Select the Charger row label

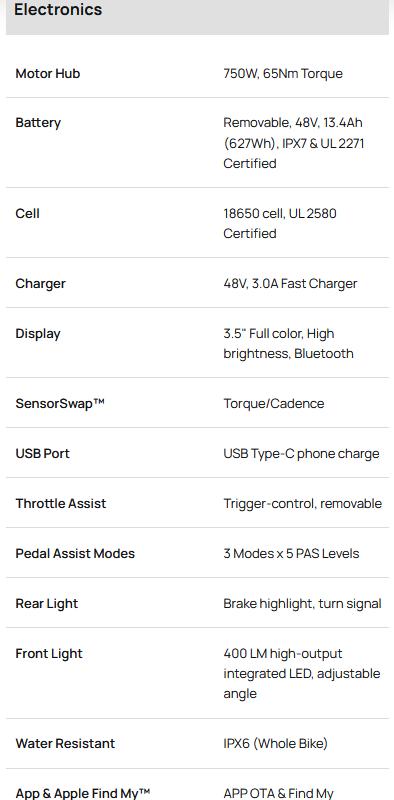pos(40,284)
